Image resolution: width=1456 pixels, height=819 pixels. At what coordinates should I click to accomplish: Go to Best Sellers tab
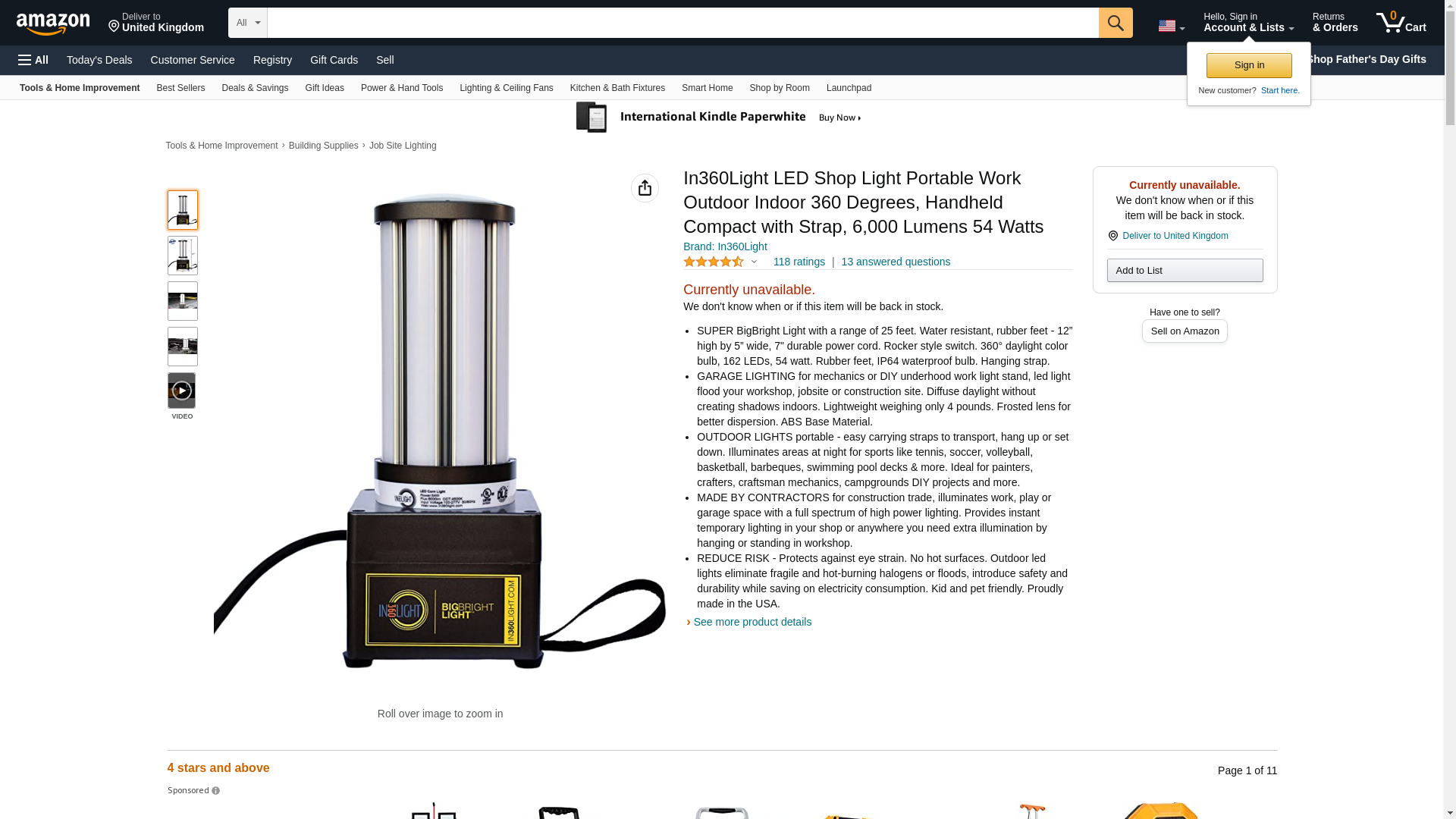pyautogui.click(x=180, y=88)
